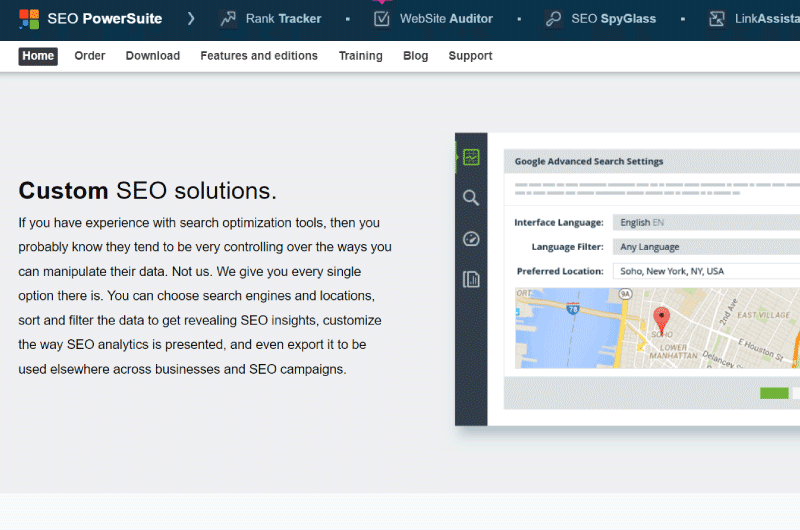Viewport: 800px width, 530px height.
Task: Click the Rank Tracker chart icon
Action: tap(228, 19)
